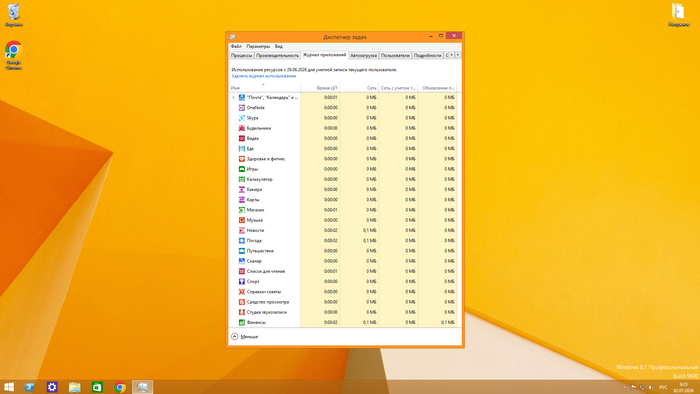Open the Windows Start button
This screenshot has width=700, height=394.
9,387
